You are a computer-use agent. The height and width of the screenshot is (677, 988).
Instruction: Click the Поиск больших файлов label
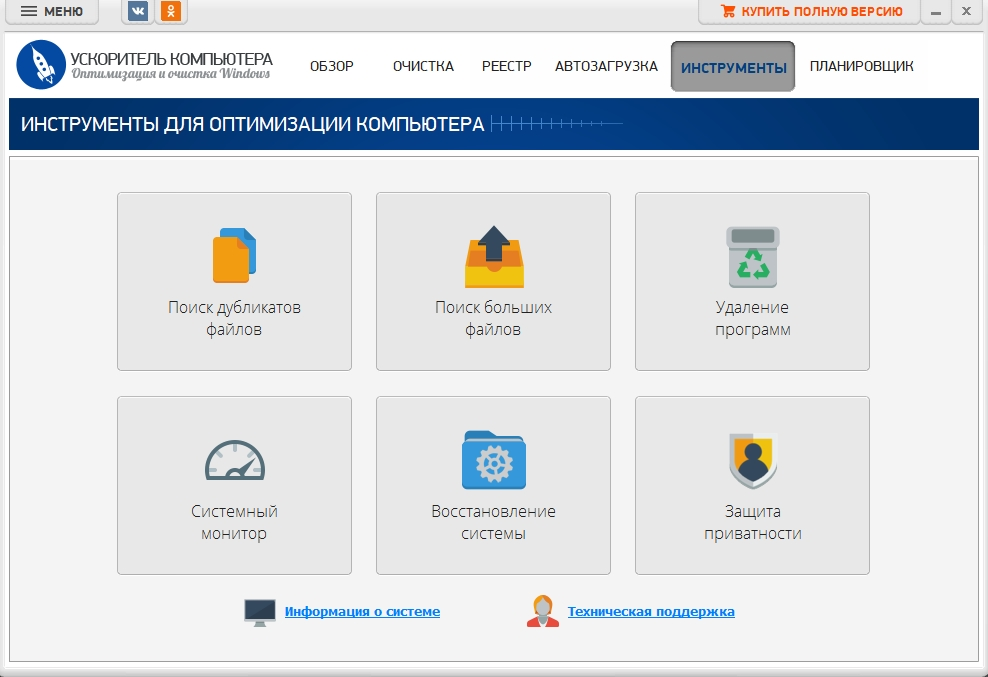[493, 318]
